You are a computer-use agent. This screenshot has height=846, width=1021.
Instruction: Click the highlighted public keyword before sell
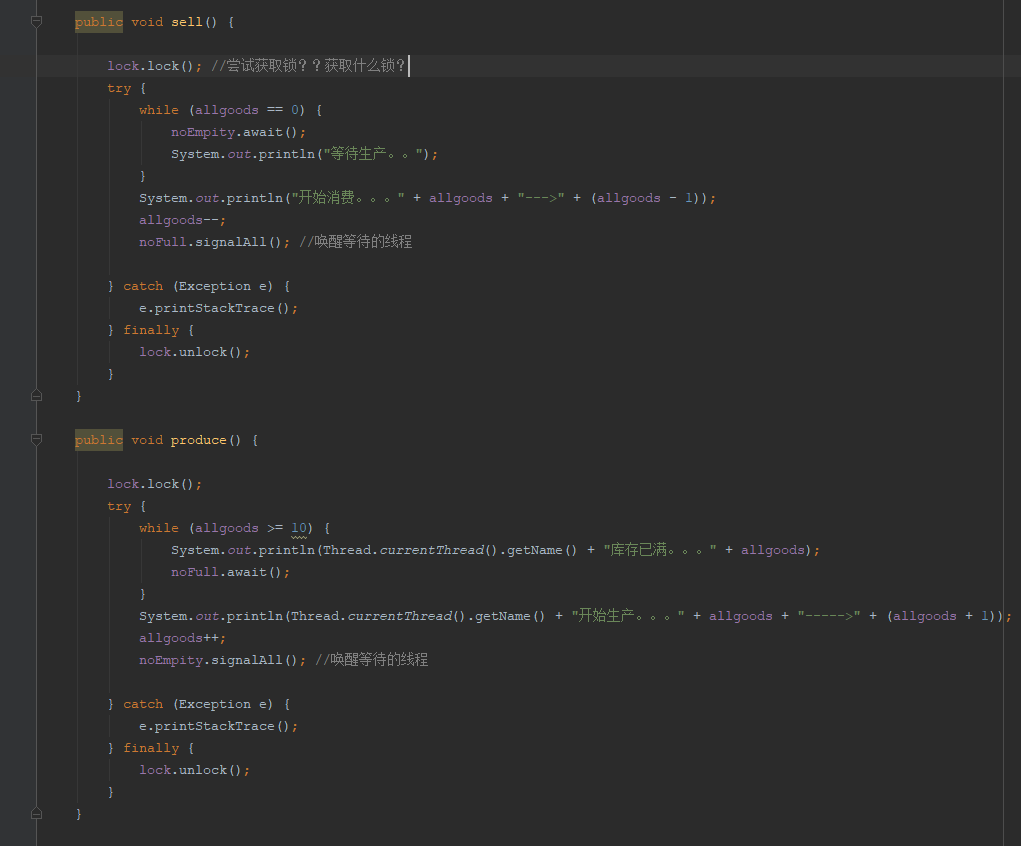pos(98,22)
